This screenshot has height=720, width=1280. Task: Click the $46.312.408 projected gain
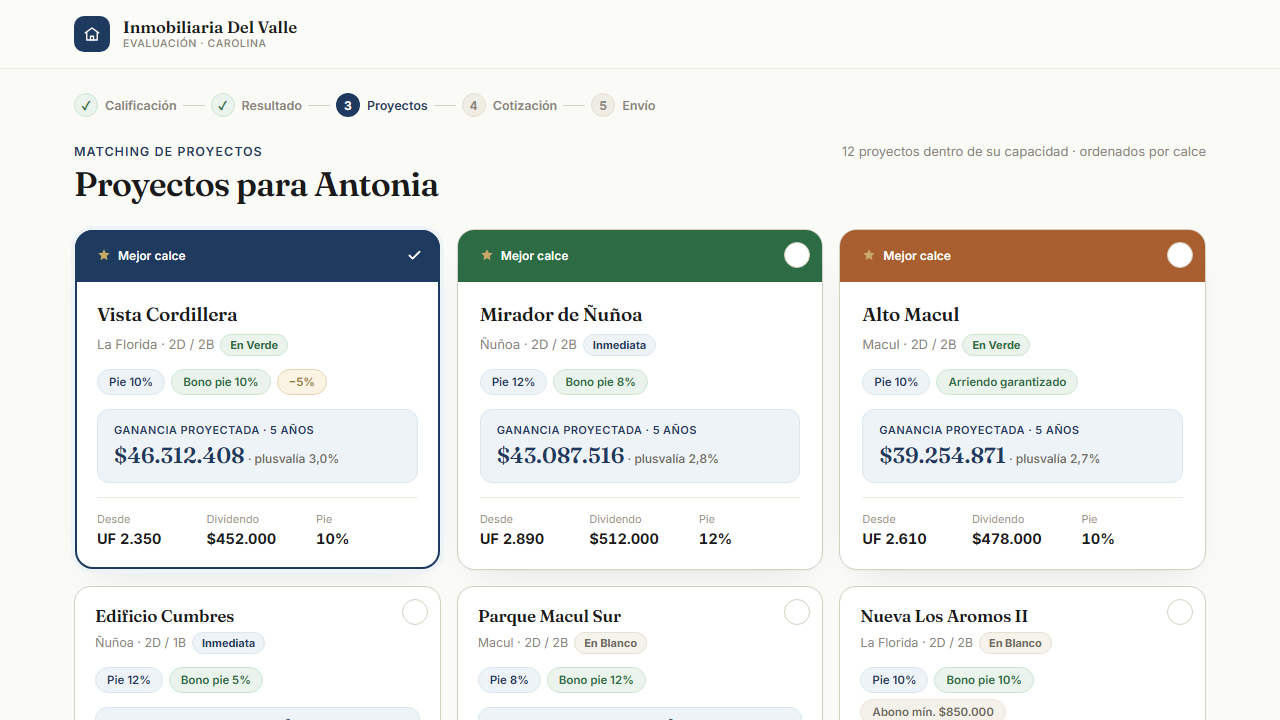(179, 456)
